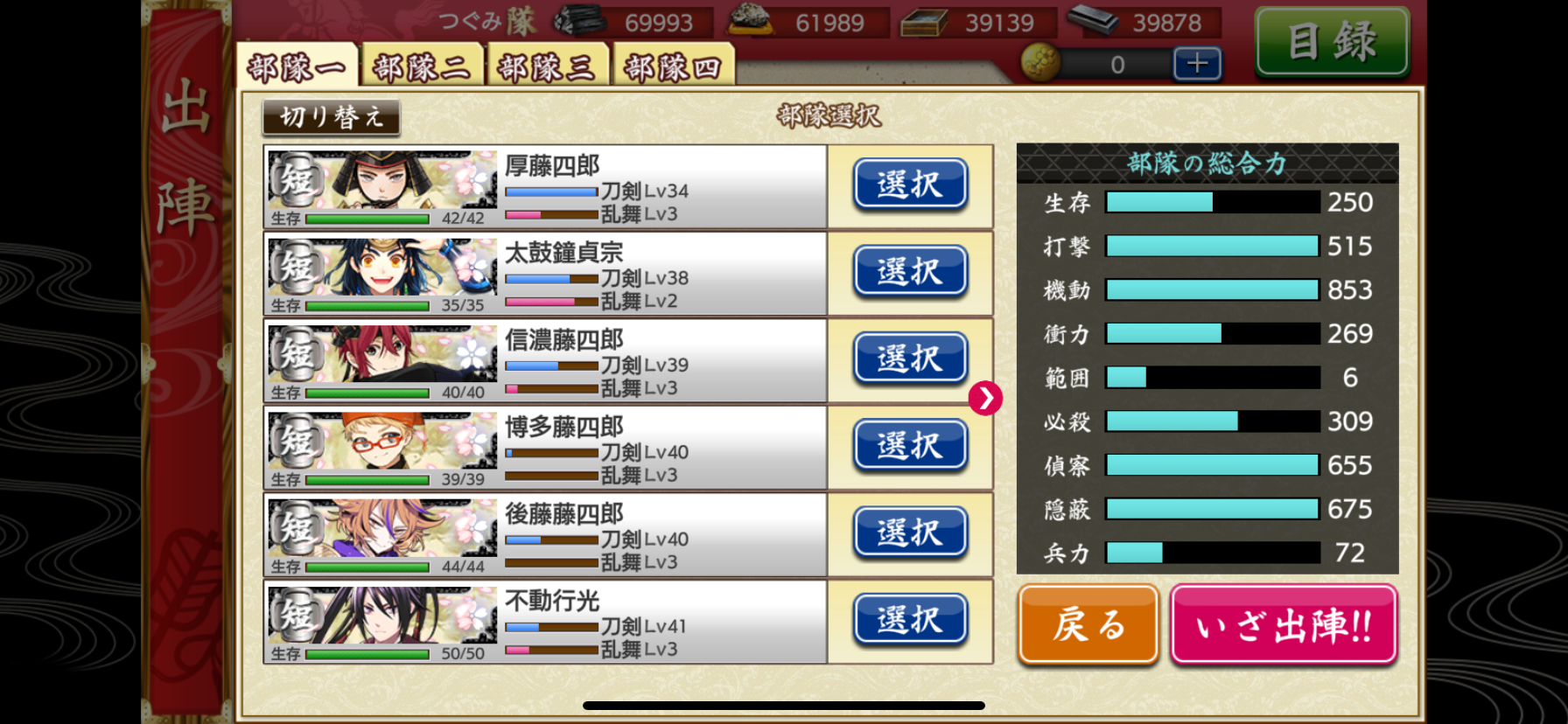
Task: Open the 部隊四 tab
Action: (672, 66)
